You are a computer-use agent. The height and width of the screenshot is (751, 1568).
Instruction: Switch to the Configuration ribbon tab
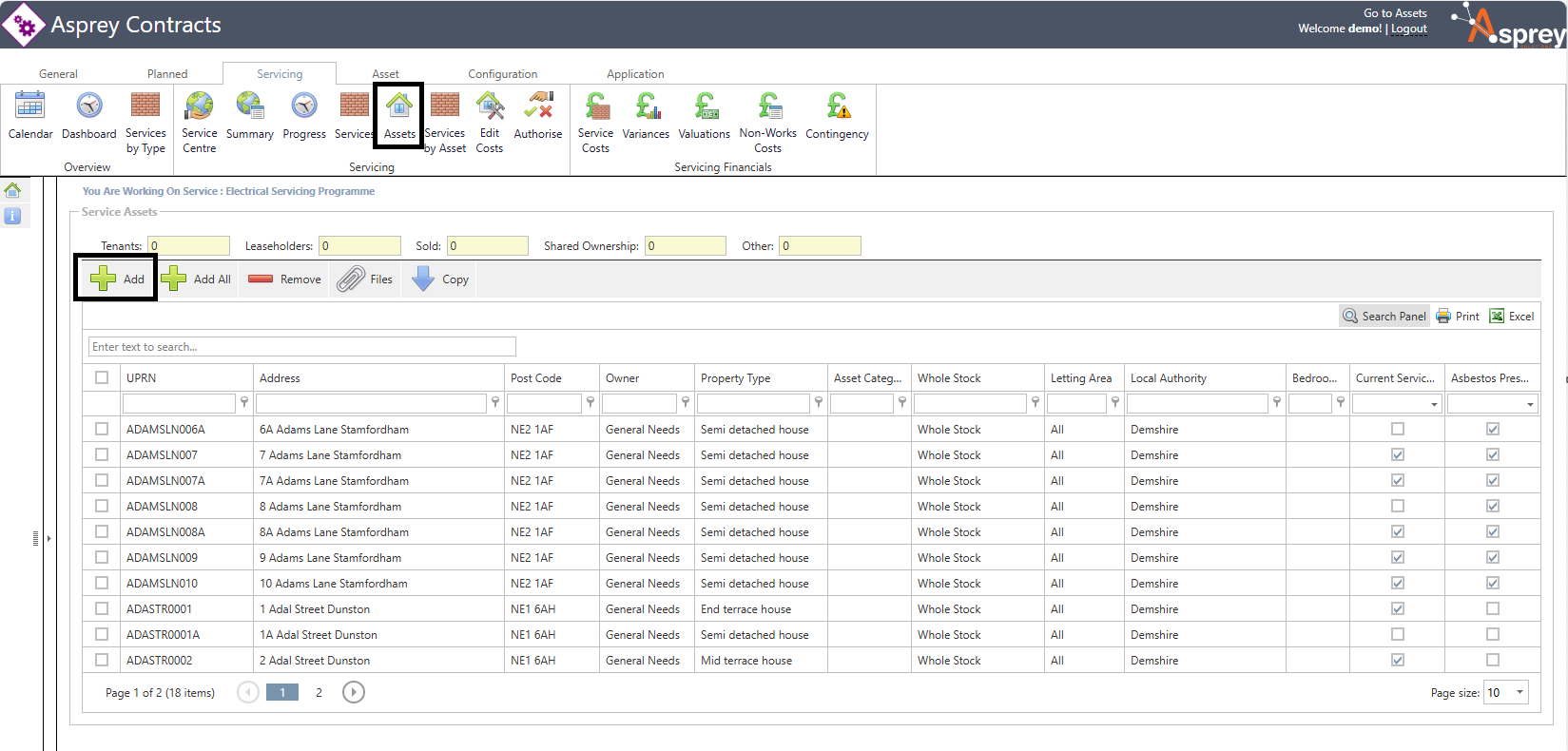[x=502, y=74]
